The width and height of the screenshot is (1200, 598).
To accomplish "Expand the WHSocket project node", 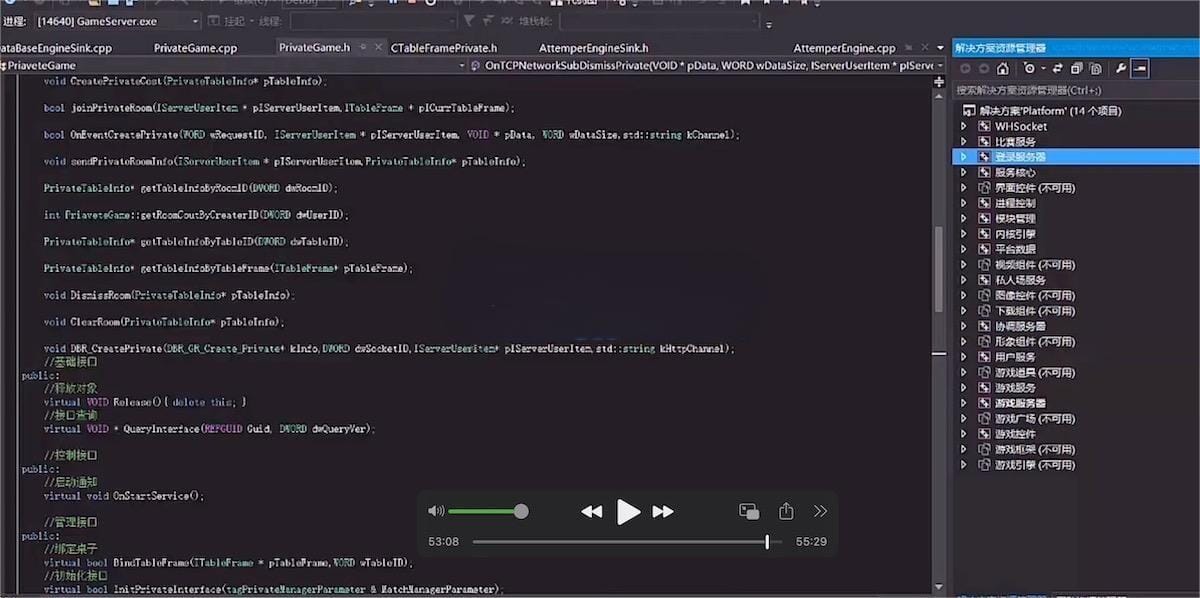I will point(964,126).
